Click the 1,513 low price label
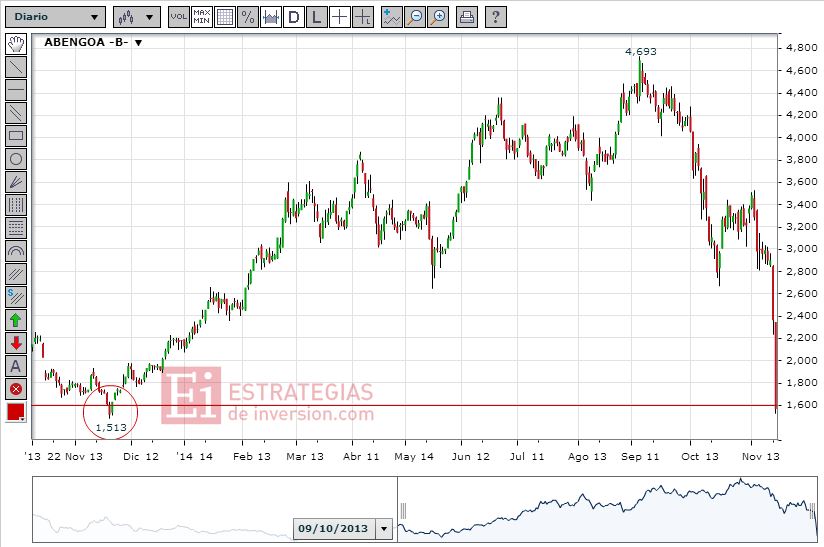824x547 pixels. [x=111, y=427]
